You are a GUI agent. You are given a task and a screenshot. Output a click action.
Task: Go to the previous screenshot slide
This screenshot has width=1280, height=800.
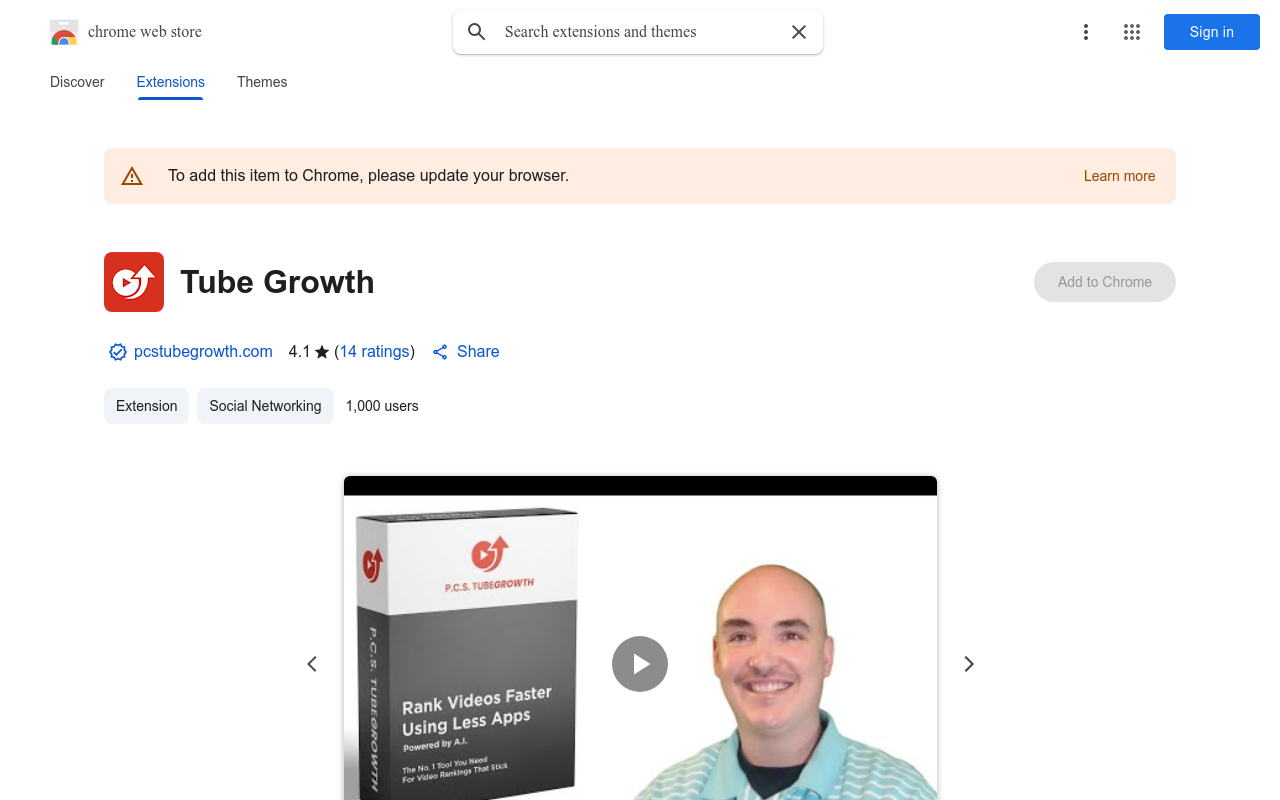[312, 664]
